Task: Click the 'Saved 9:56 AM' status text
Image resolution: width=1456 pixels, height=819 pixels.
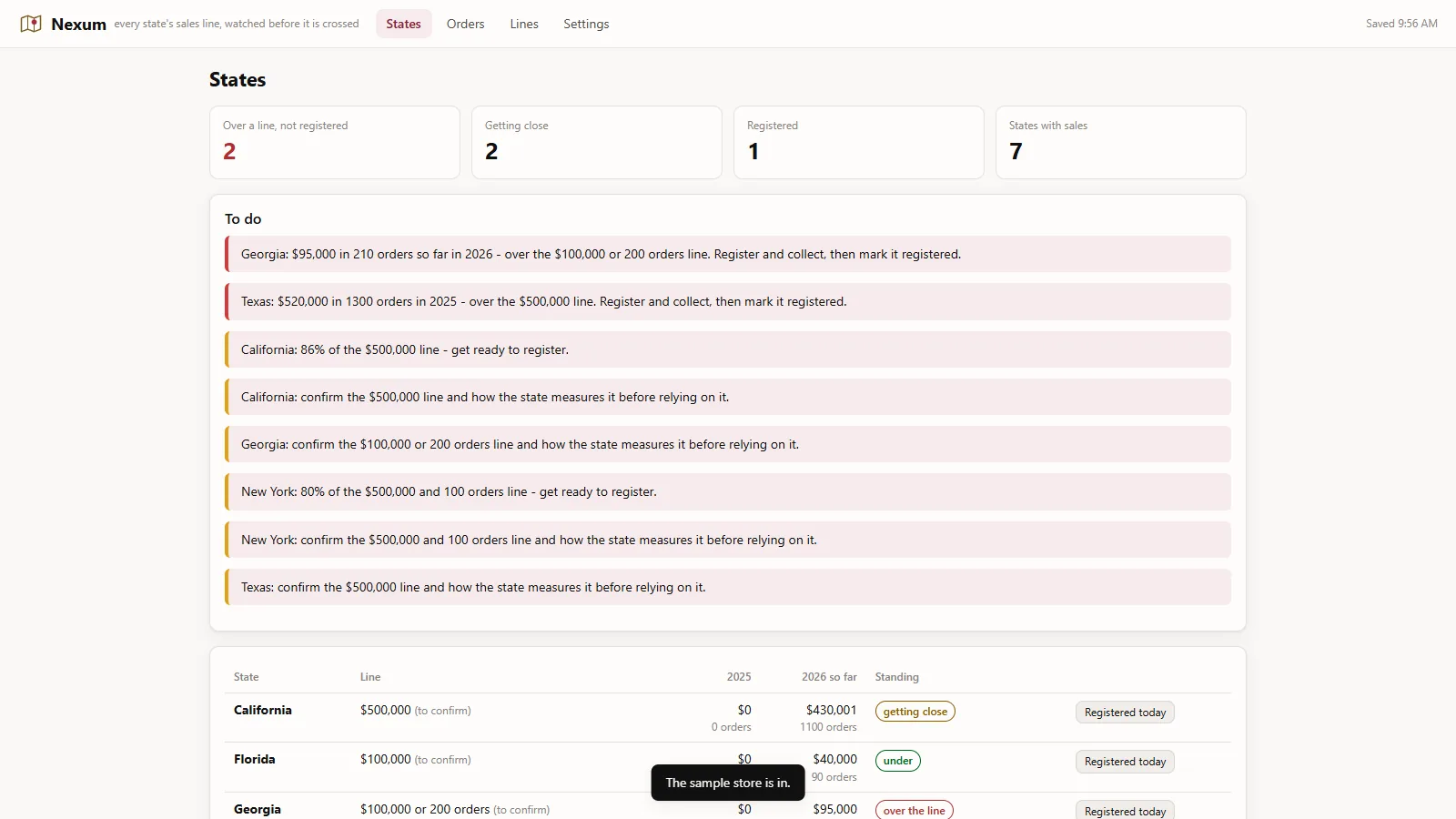Action: [1401, 24]
